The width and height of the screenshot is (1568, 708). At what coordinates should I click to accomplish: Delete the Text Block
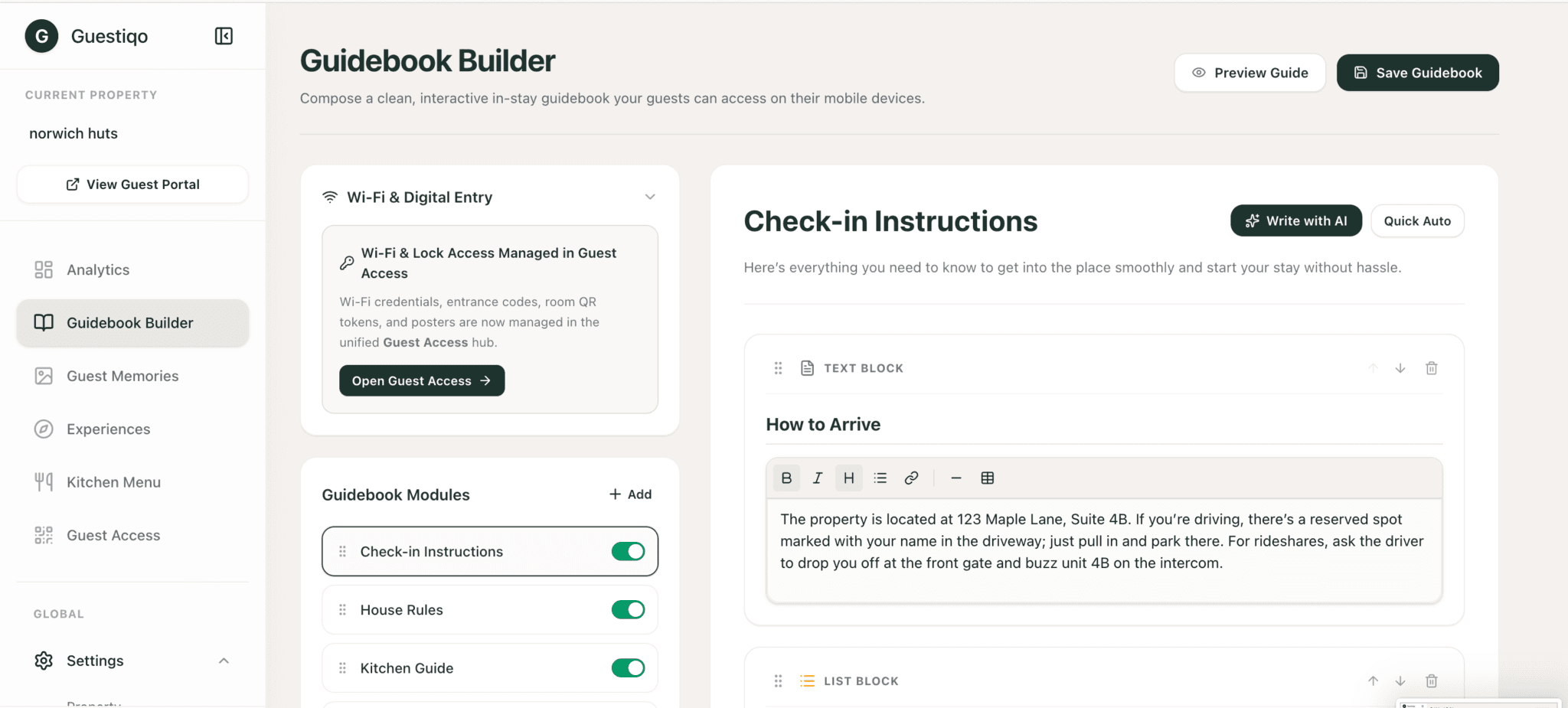(1431, 368)
